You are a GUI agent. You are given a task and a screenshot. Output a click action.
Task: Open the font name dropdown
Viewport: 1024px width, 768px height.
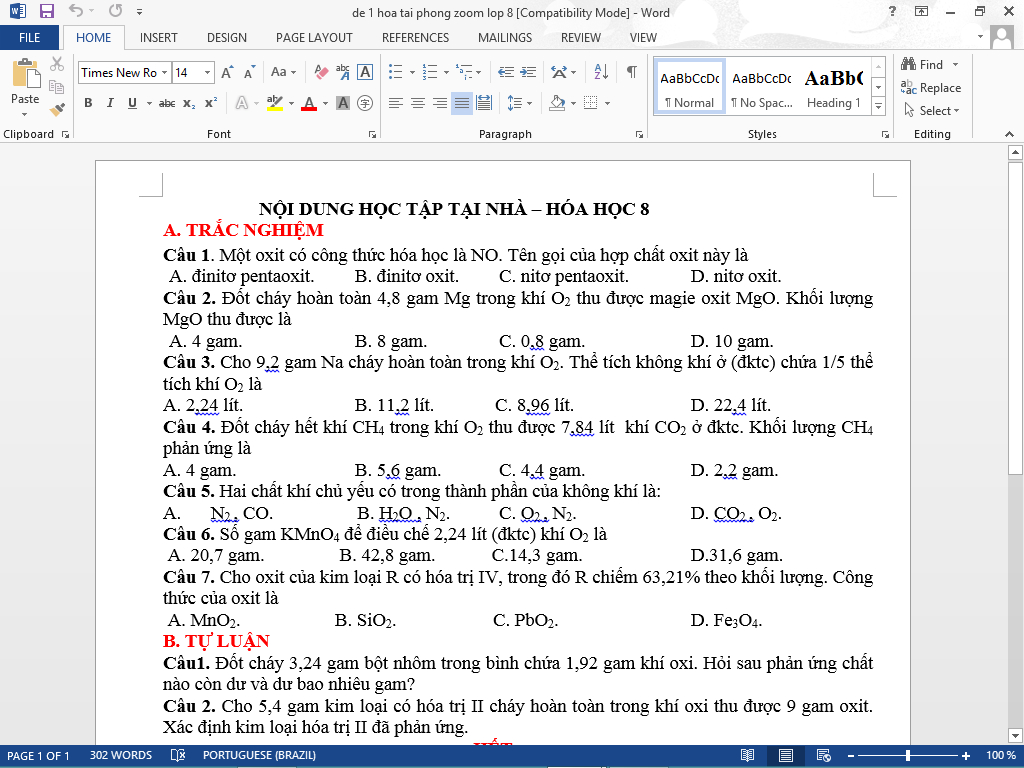tap(165, 72)
